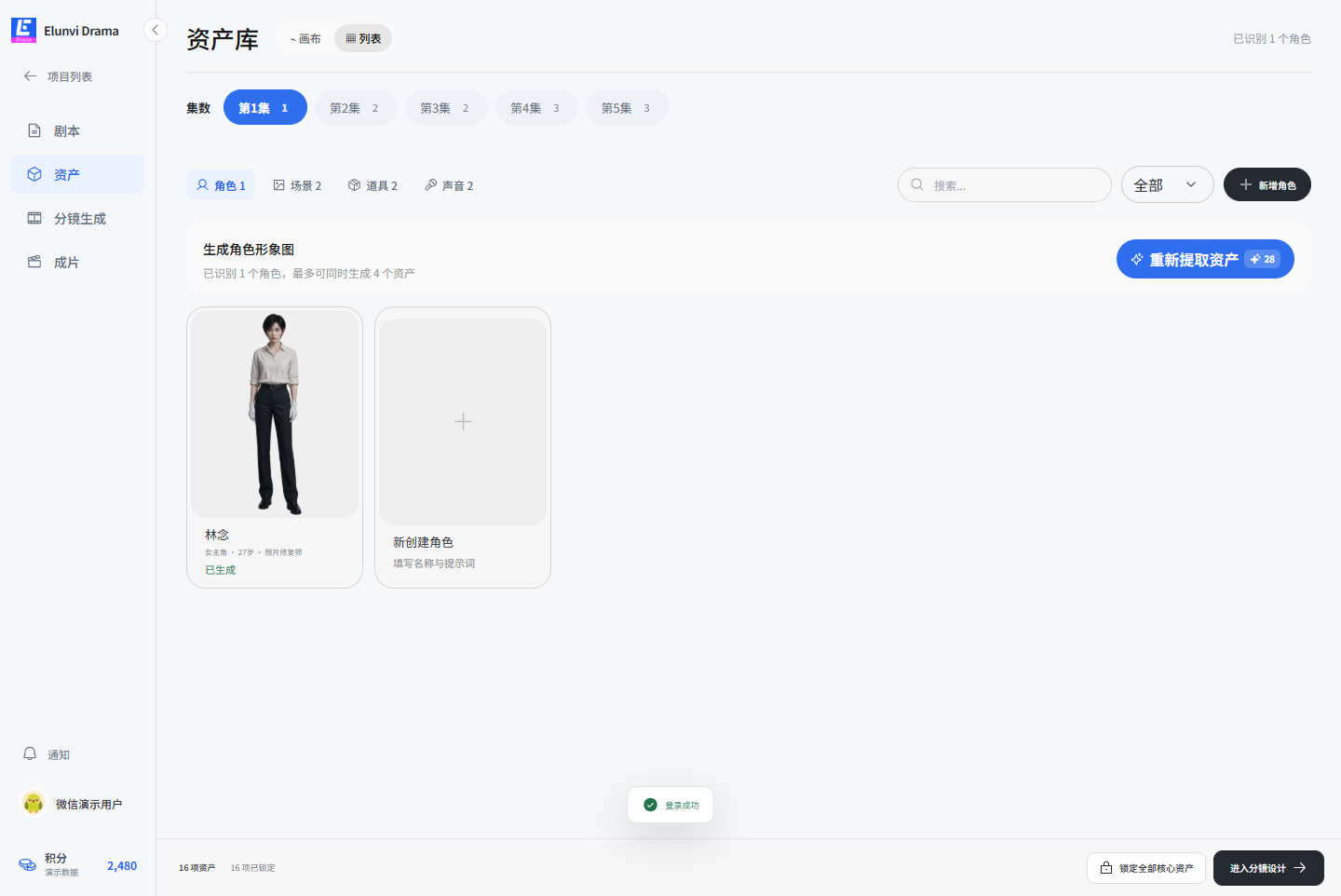Click the 锁定全部核心资产 lock button
The height and width of the screenshot is (896, 1341).
click(1146, 868)
